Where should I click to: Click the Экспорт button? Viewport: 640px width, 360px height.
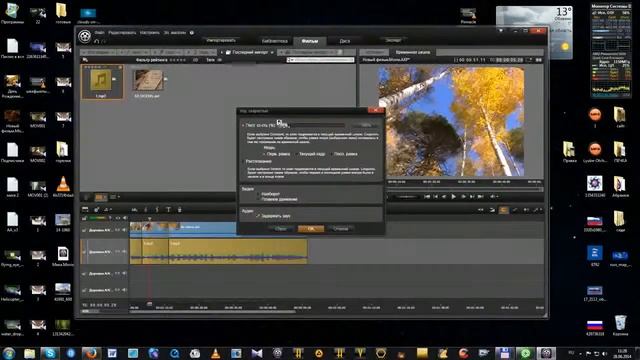pyautogui.click(x=393, y=40)
